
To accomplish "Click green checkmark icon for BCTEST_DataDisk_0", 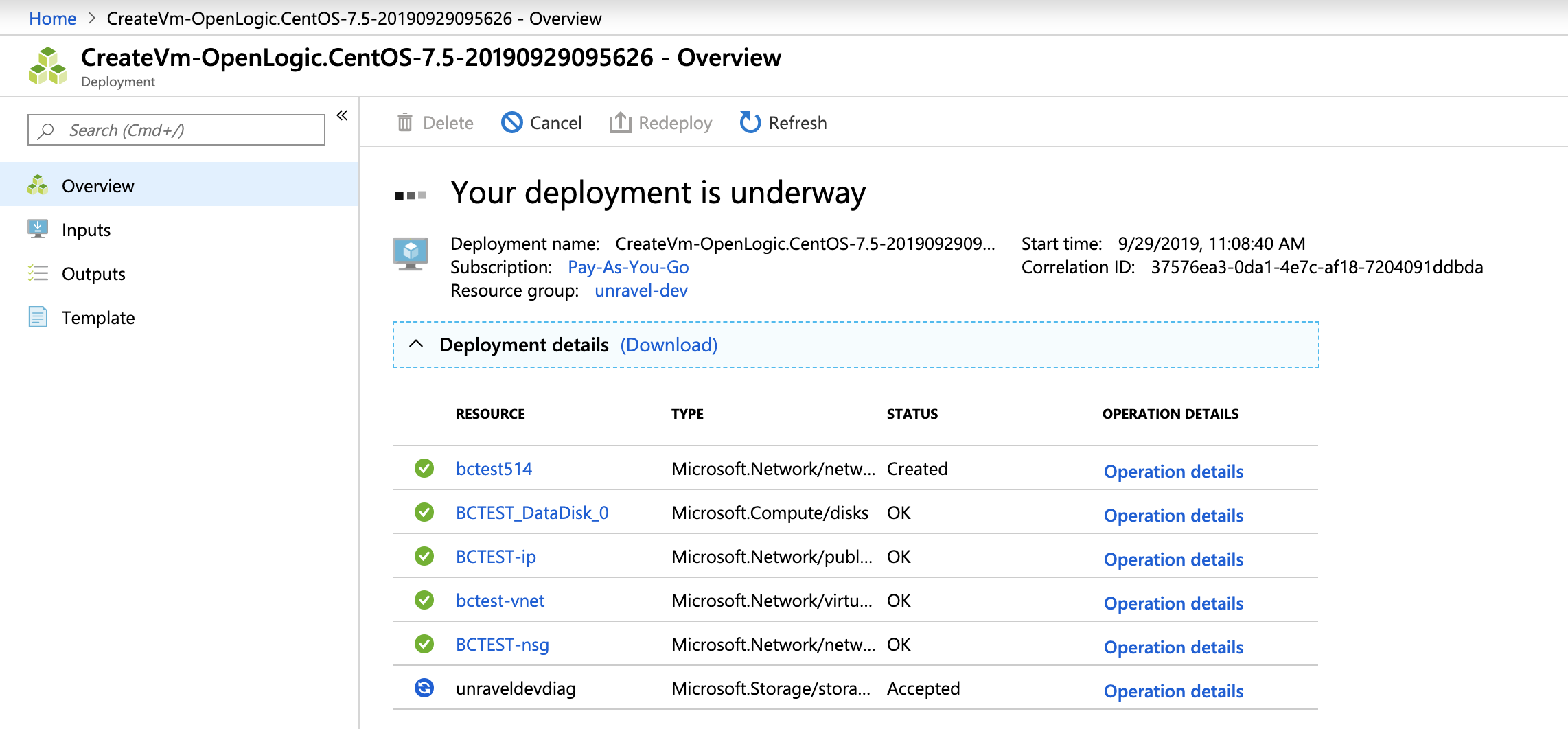I will pyautogui.click(x=424, y=512).
